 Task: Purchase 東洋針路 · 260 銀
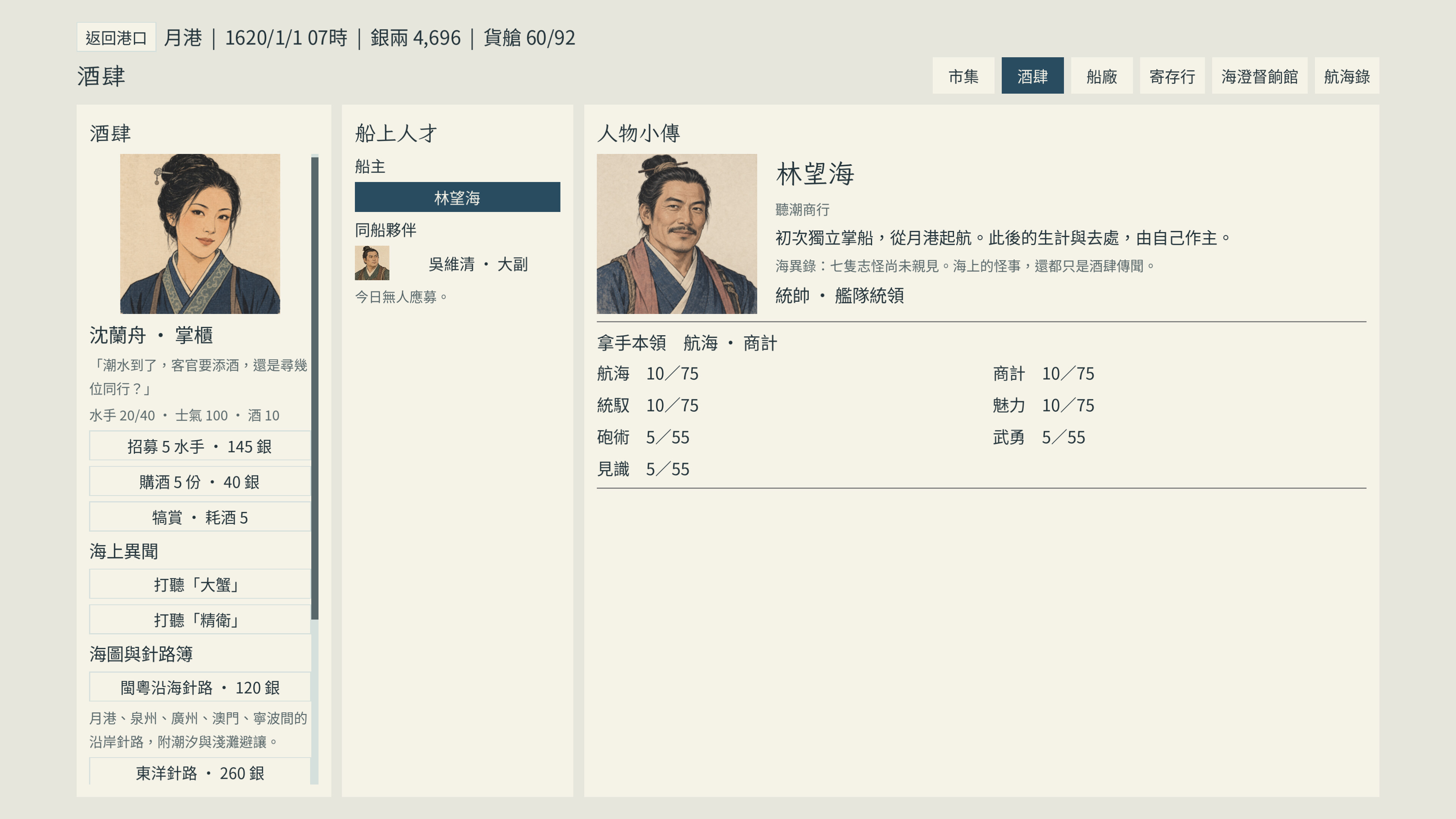(x=199, y=772)
